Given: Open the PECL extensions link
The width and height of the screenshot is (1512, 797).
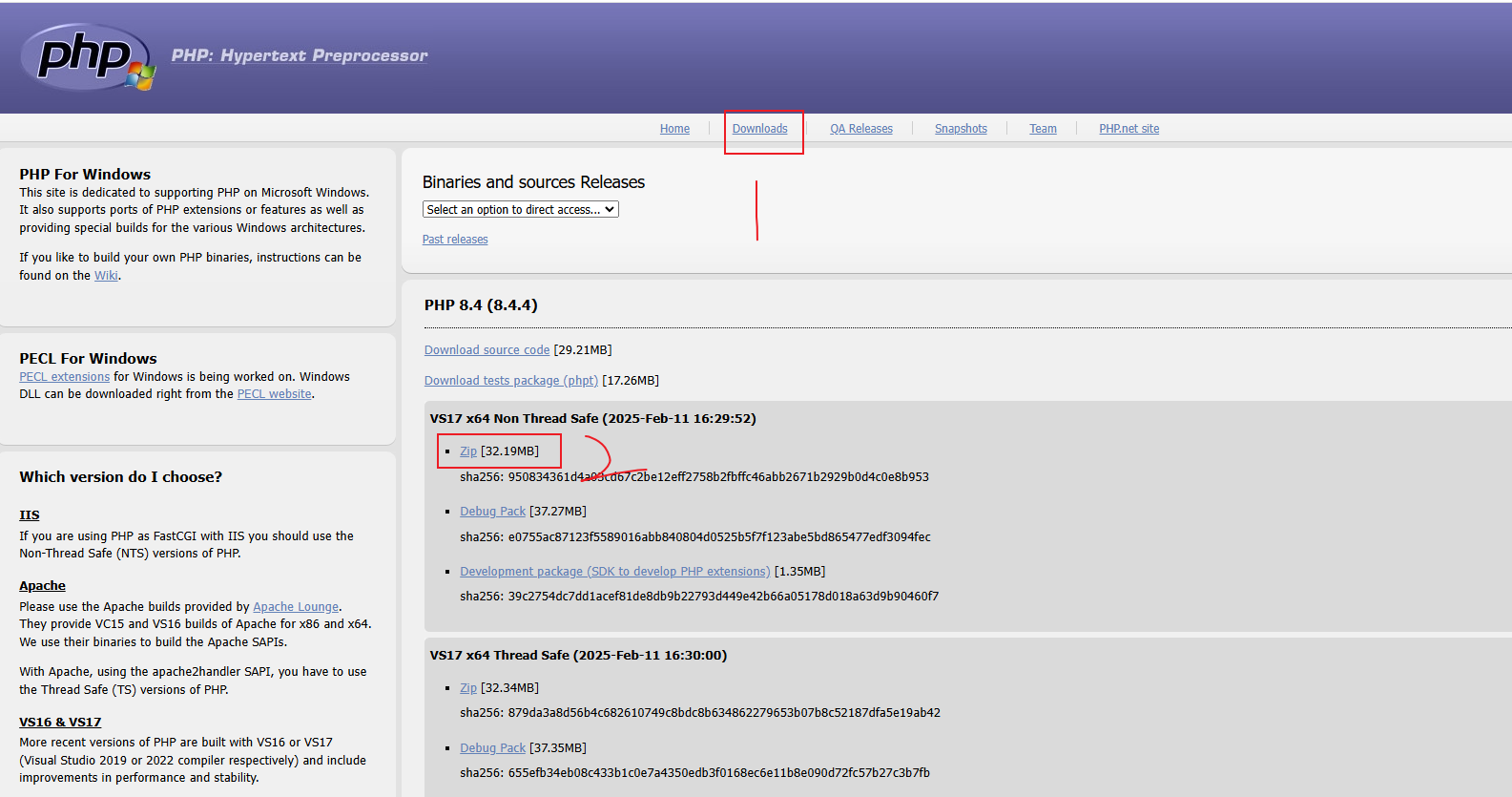Looking at the screenshot, I should [x=65, y=377].
